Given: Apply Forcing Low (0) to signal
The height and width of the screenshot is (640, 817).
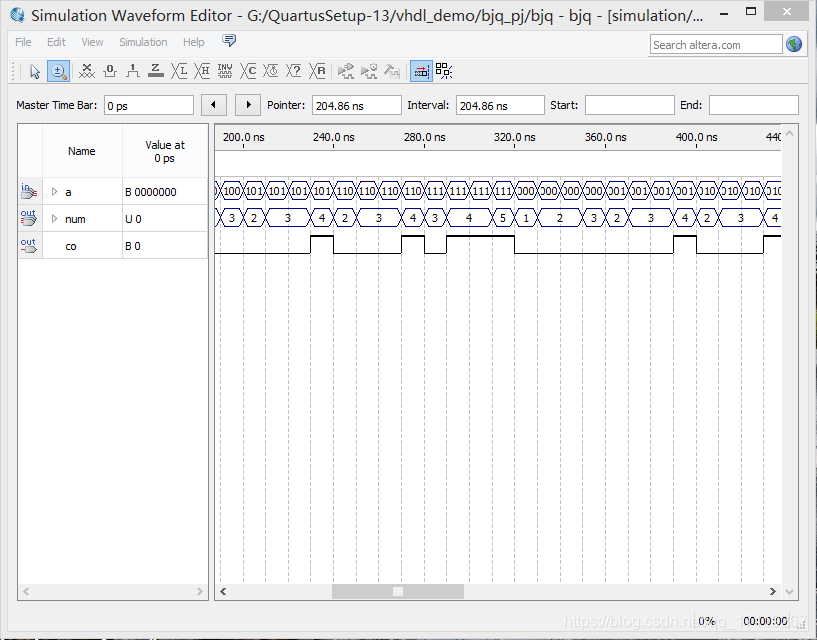Looking at the screenshot, I should 110,71.
